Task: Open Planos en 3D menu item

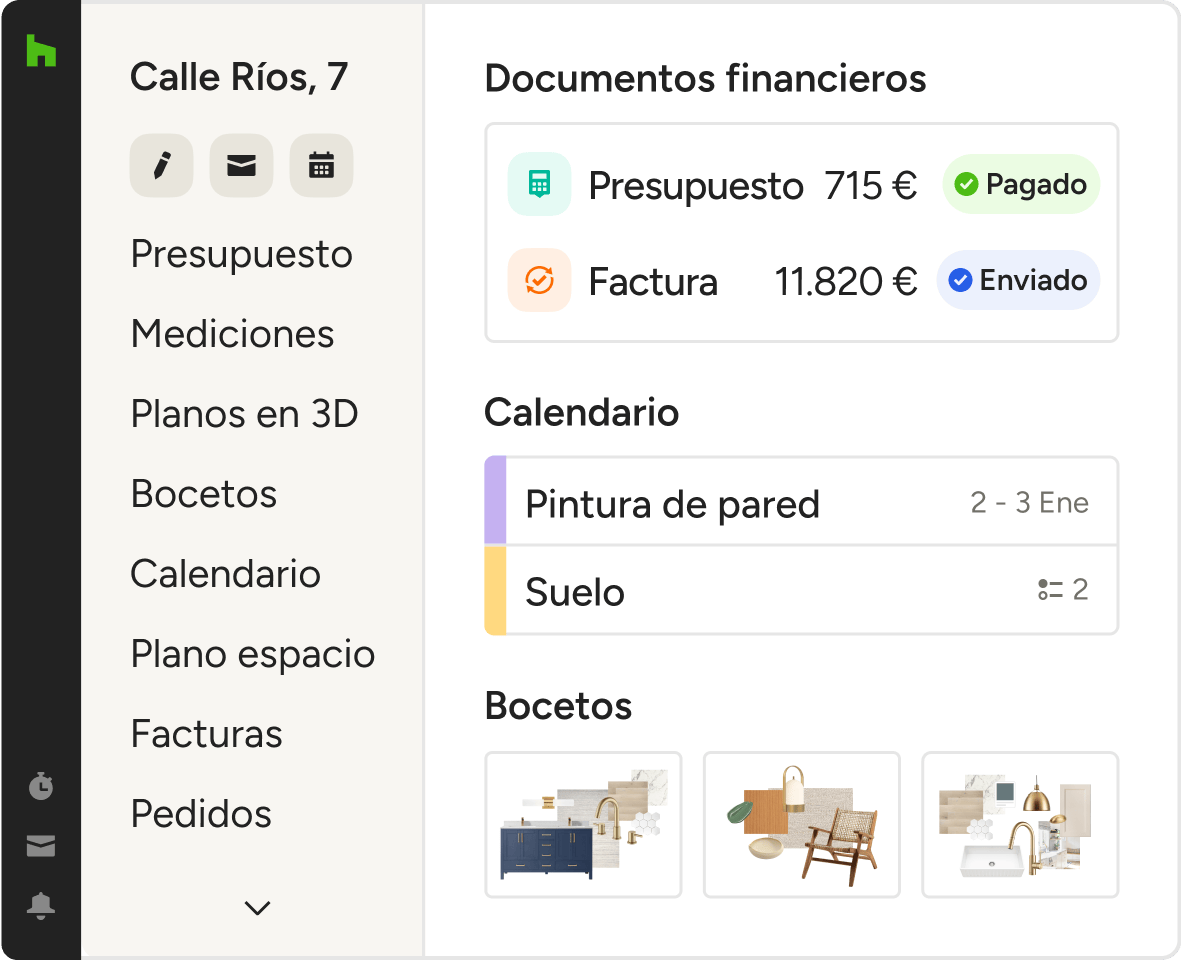Action: coord(244,414)
